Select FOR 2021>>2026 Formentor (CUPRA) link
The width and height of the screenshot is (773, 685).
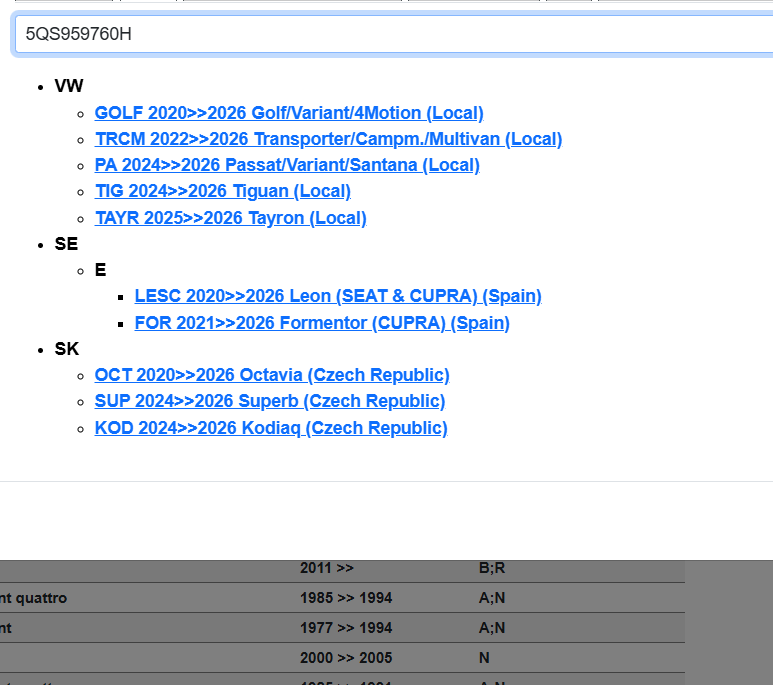click(322, 323)
